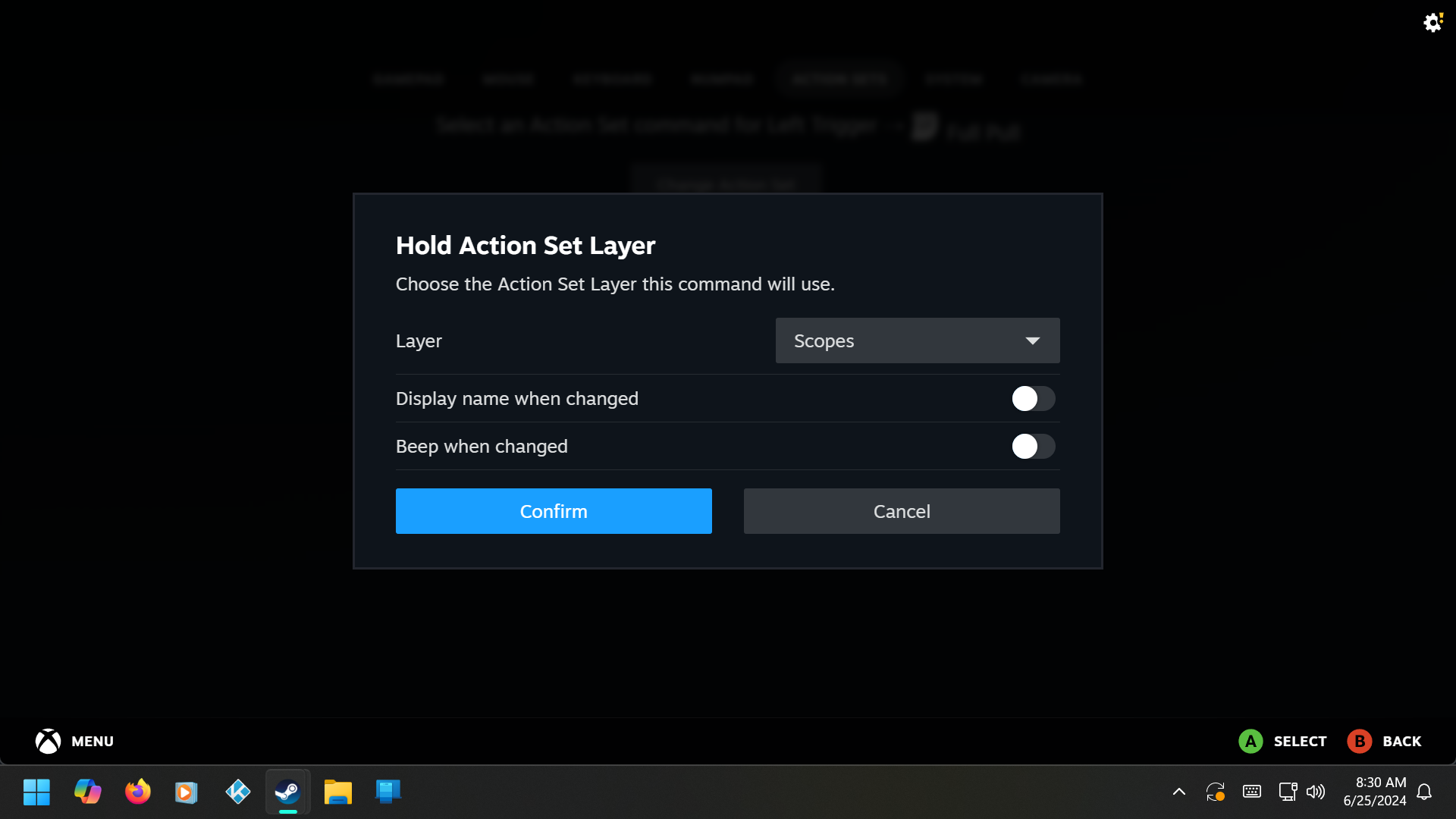The image size is (1456, 819).
Task: Click the red B Back button icon
Action: 1359,741
